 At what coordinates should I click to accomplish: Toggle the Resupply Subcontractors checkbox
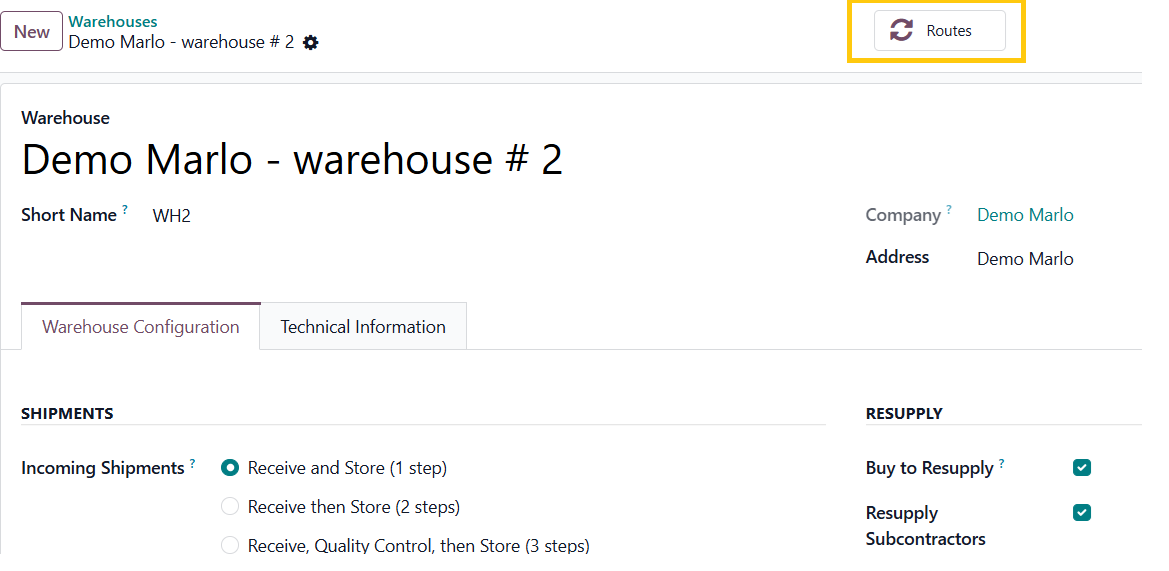(1082, 513)
